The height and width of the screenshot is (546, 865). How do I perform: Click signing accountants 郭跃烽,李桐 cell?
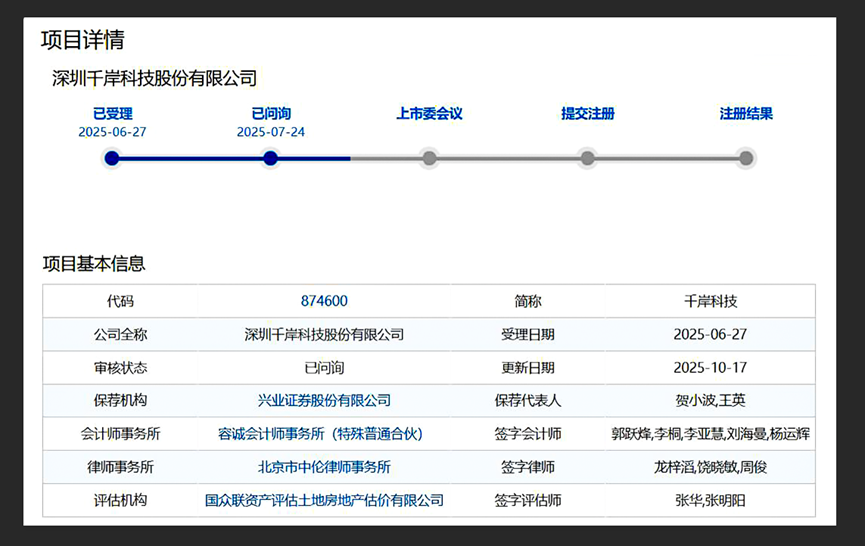(711, 434)
